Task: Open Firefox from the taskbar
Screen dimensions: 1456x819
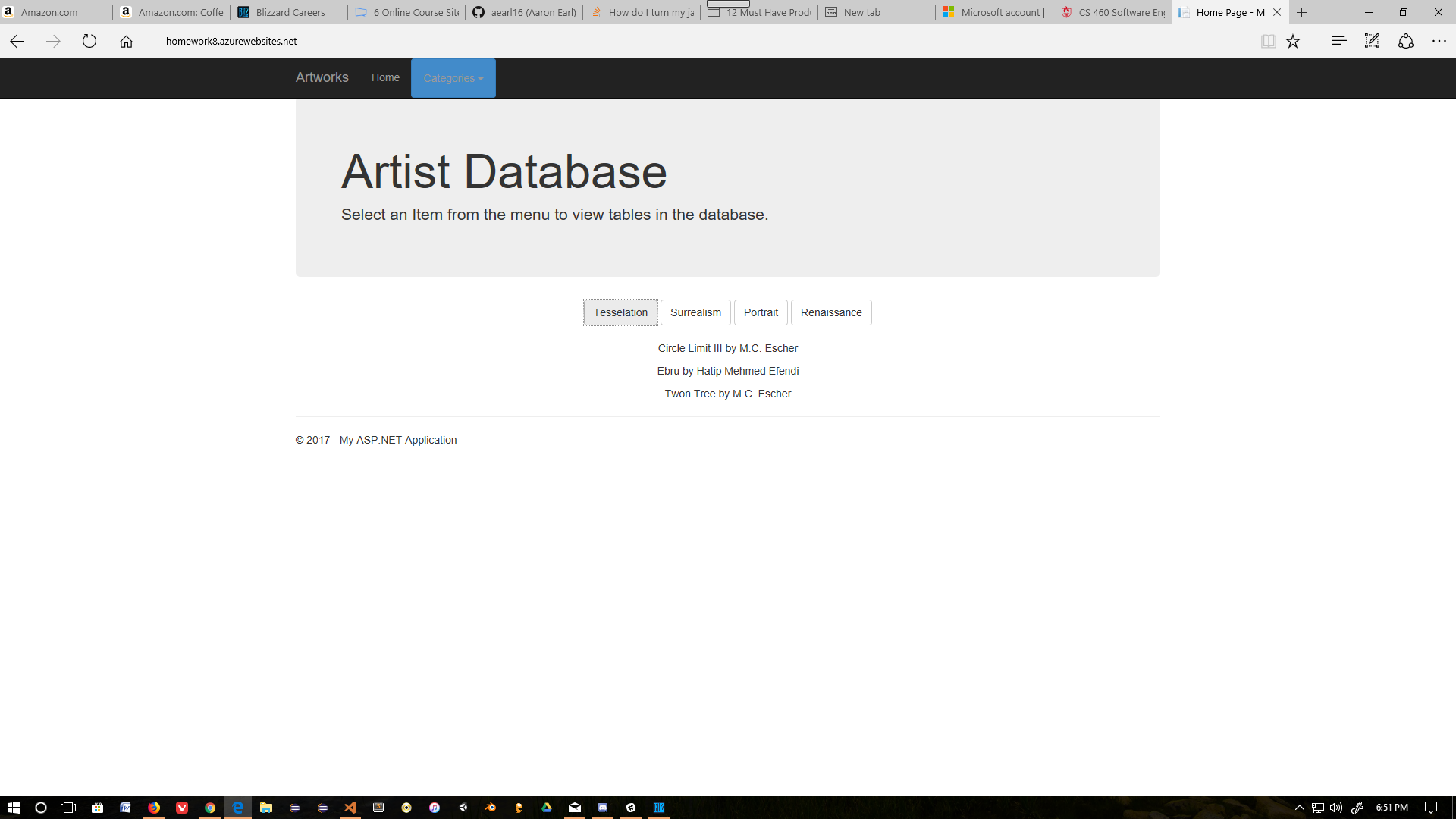Action: click(x=154, y=808)
